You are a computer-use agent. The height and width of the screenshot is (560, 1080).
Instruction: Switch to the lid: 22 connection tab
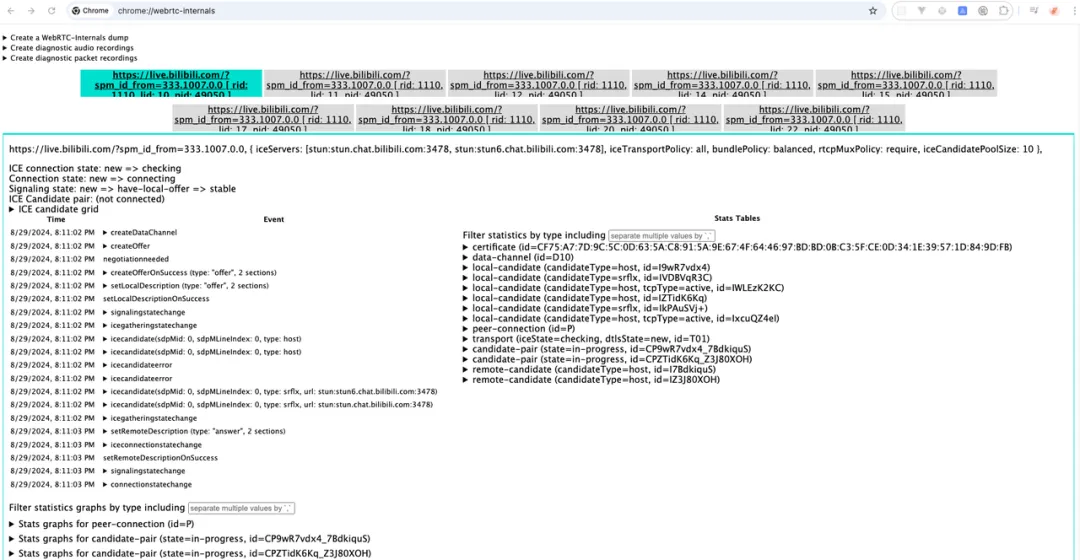[814, 118]
